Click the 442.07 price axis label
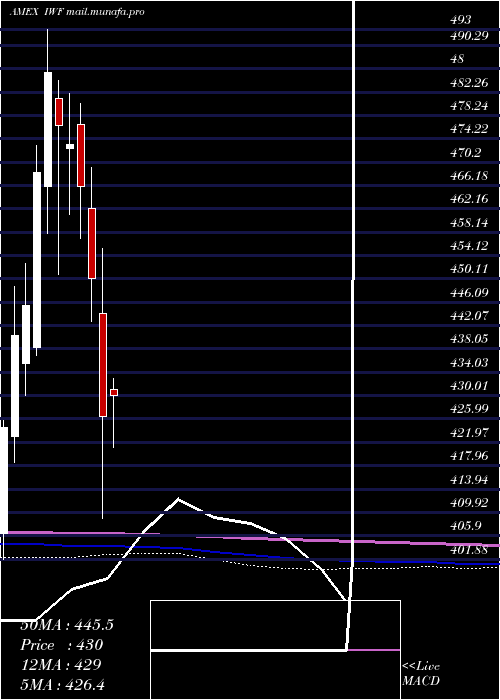500x700 pixels. (469, 316)
